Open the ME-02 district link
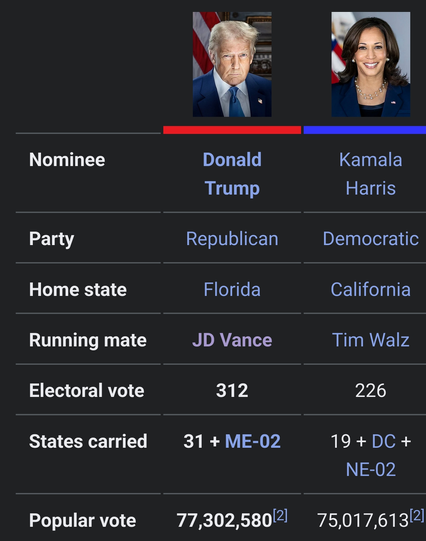The image size is (426, 541). (x=253, y=441)
